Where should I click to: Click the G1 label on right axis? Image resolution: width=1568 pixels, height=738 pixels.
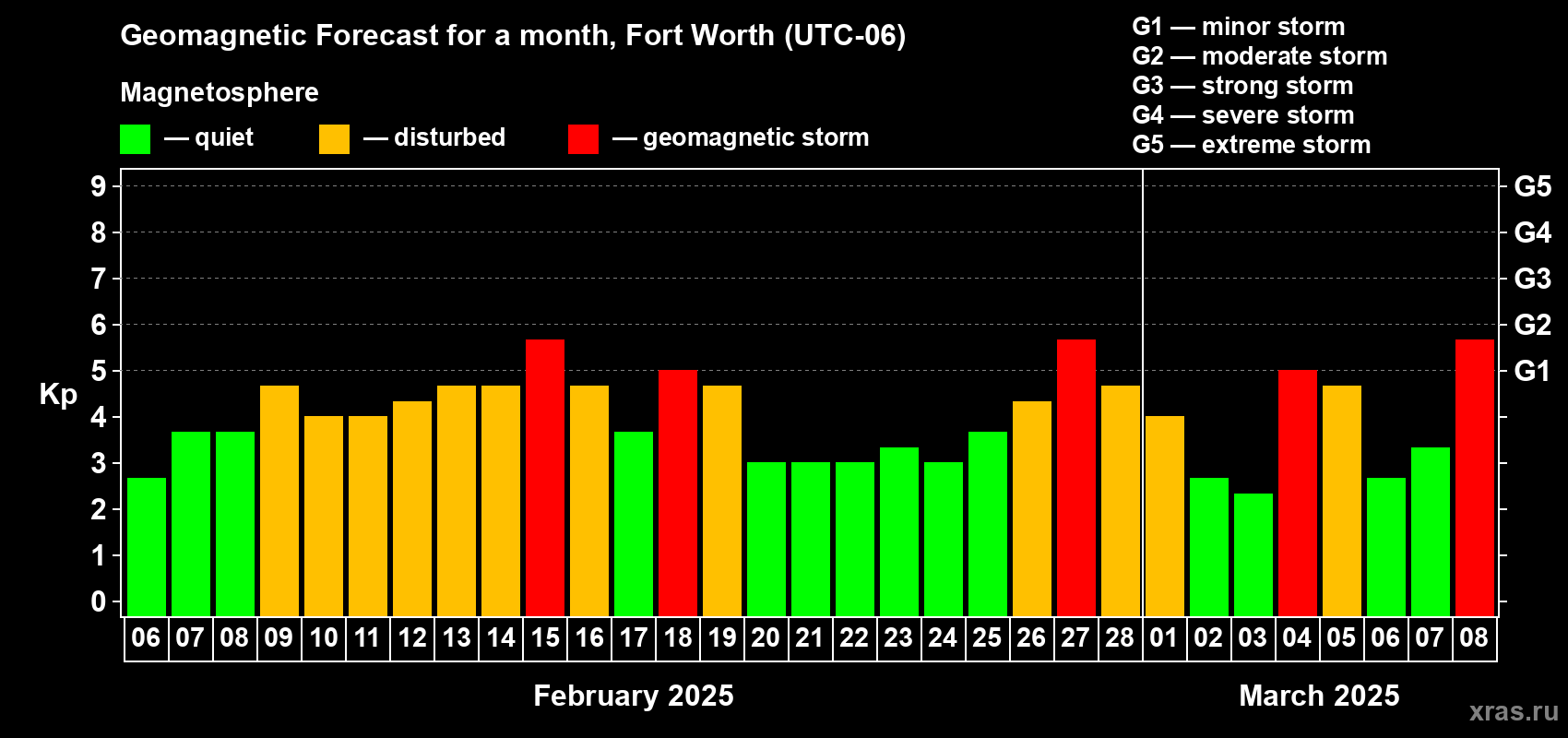coord(1532,371)
